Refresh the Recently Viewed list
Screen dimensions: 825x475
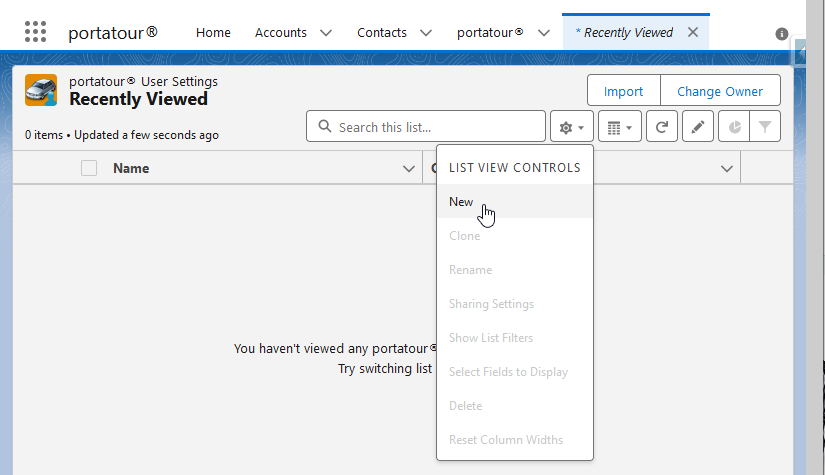click(x=662, y=127)
